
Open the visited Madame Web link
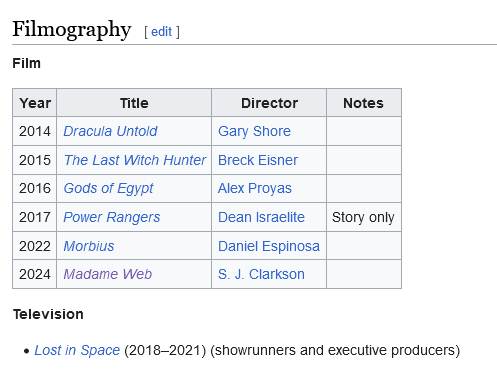(x=108, y=274)
